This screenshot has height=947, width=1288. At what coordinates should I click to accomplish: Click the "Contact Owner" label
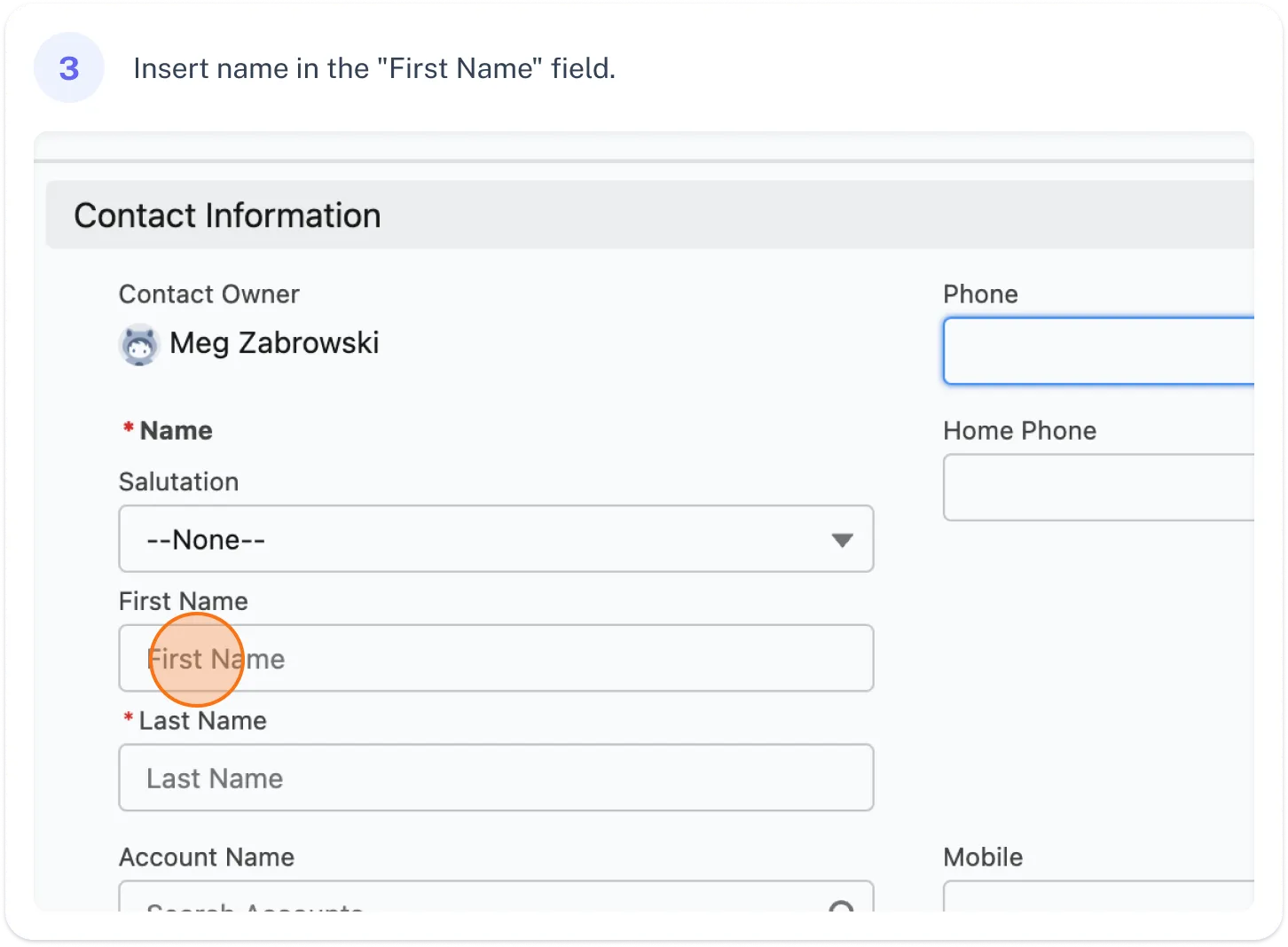click(209, 294)
